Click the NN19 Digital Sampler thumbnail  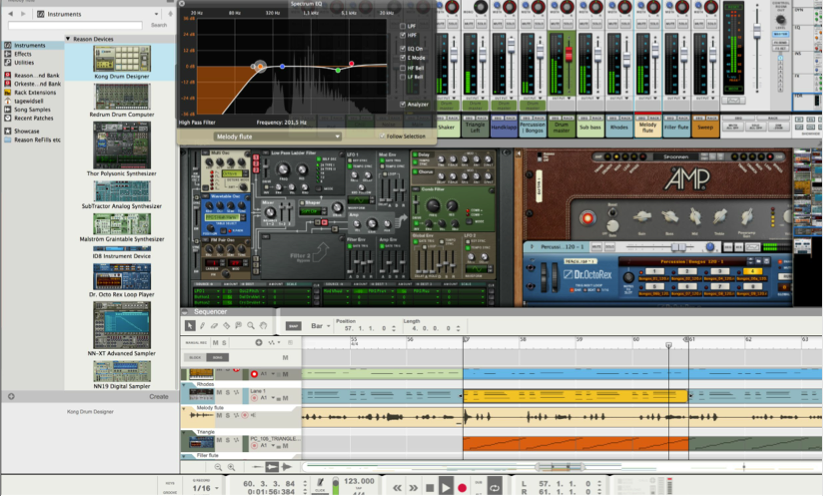point(122,371)
